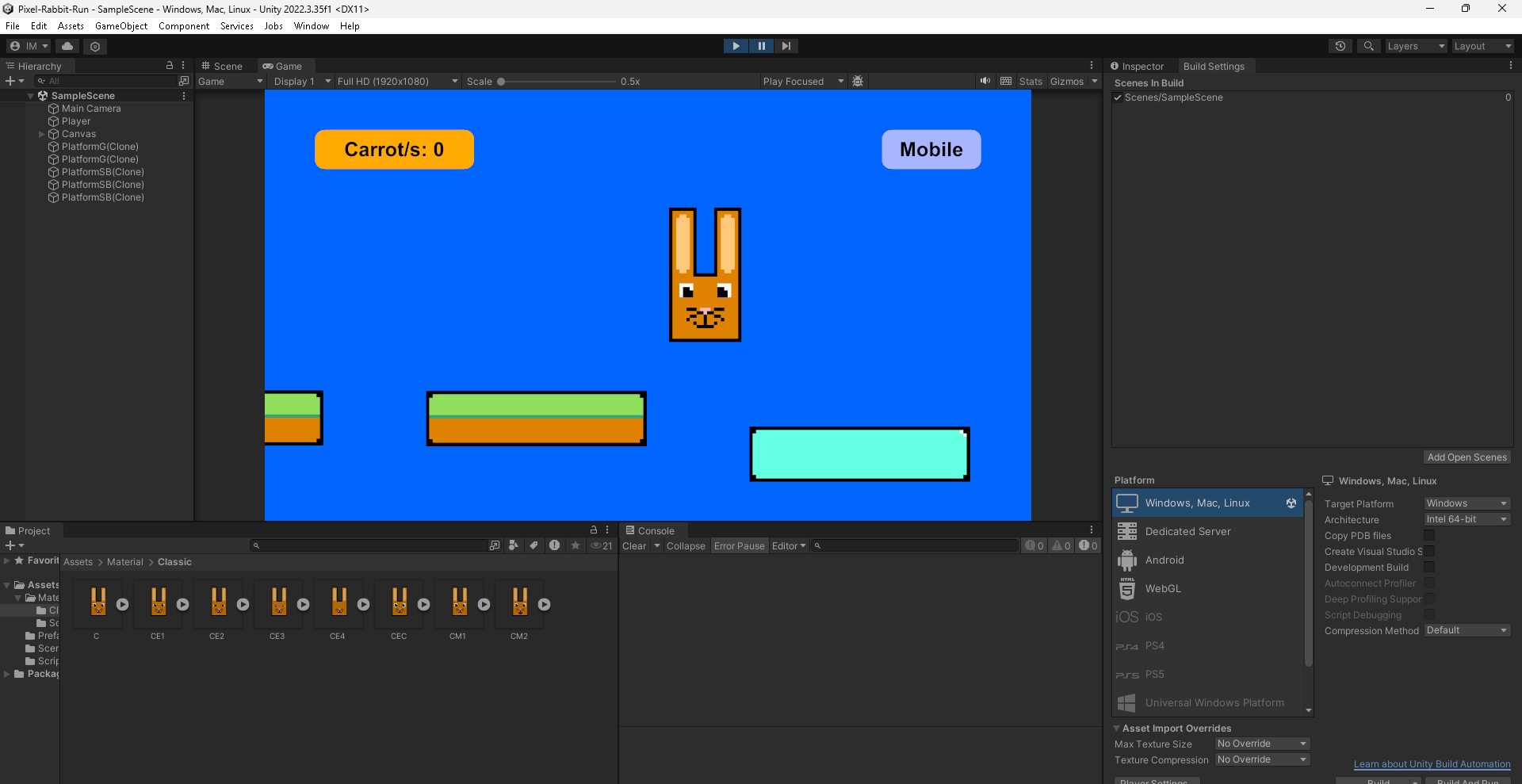Select the Android platform icon
The height and width of the screenshot is (784, 1522).
click(1128, 560)
